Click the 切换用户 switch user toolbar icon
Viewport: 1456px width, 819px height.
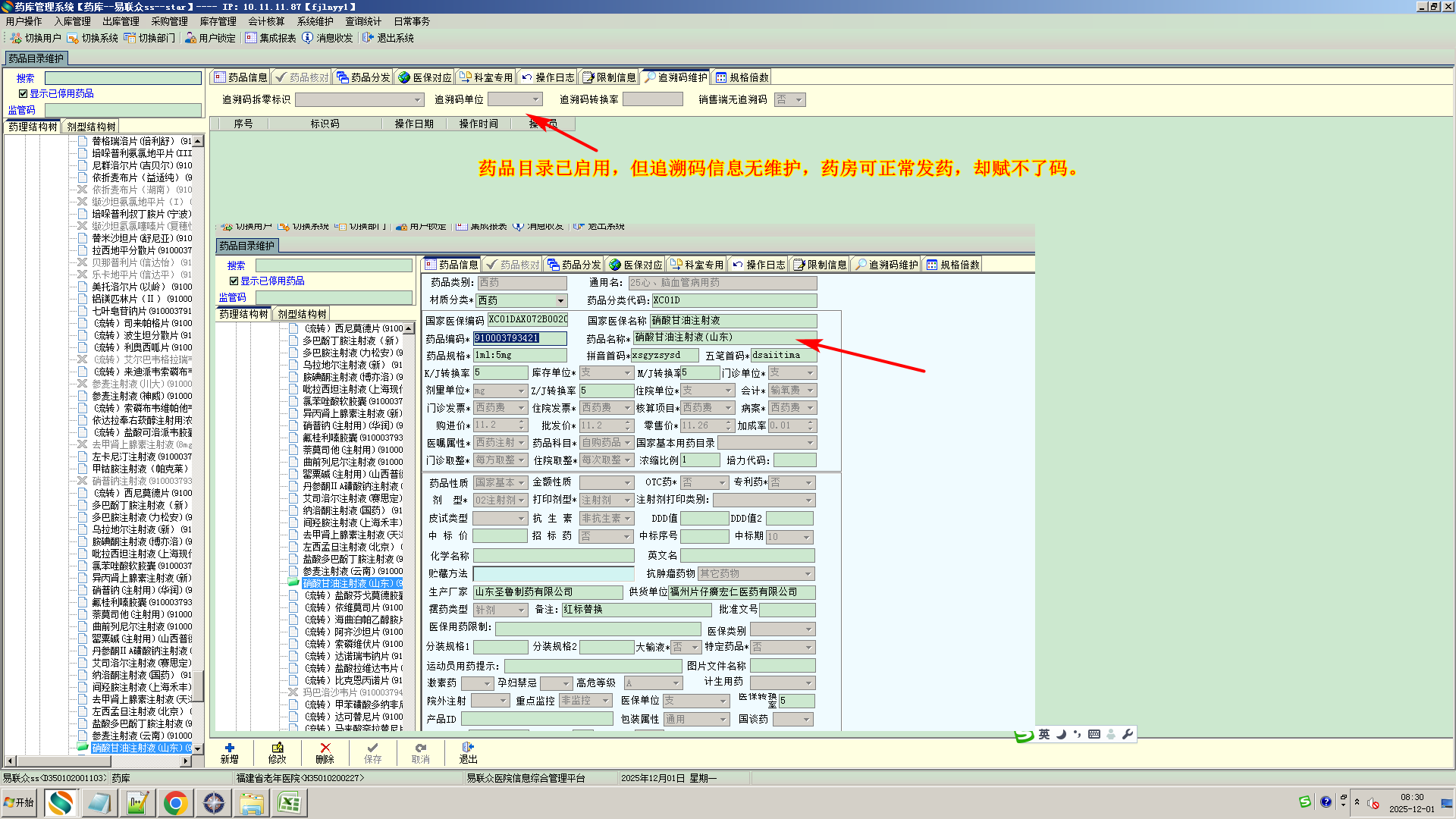pos(16,38)
